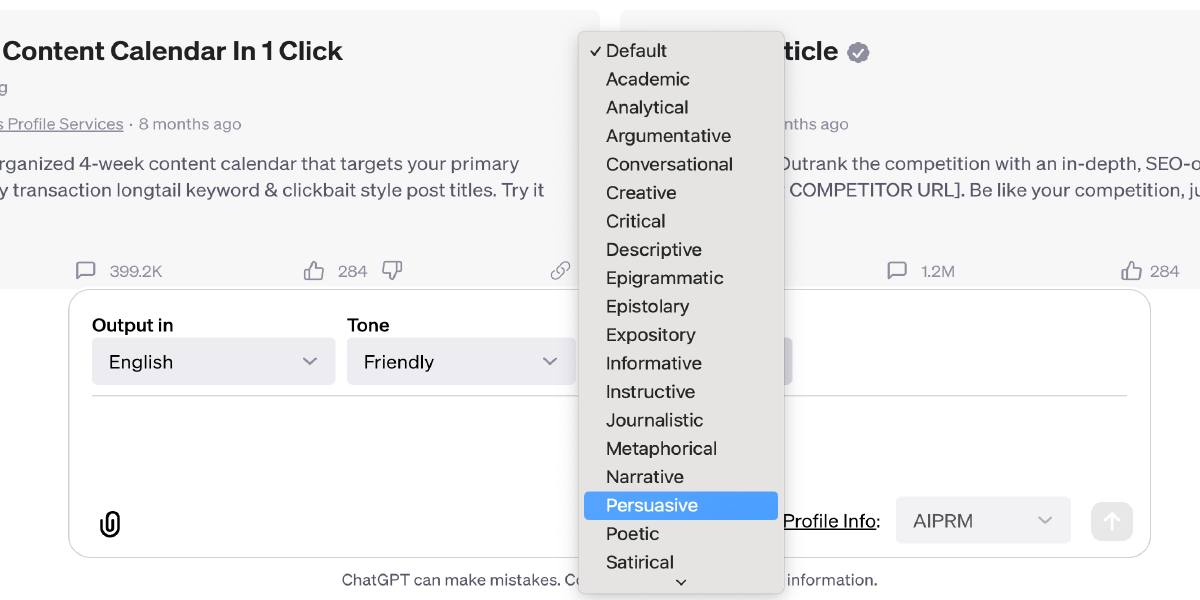Select Satirical in the dropdown list
This screenshot has width=1200, height=600.
tap(640, 562)
